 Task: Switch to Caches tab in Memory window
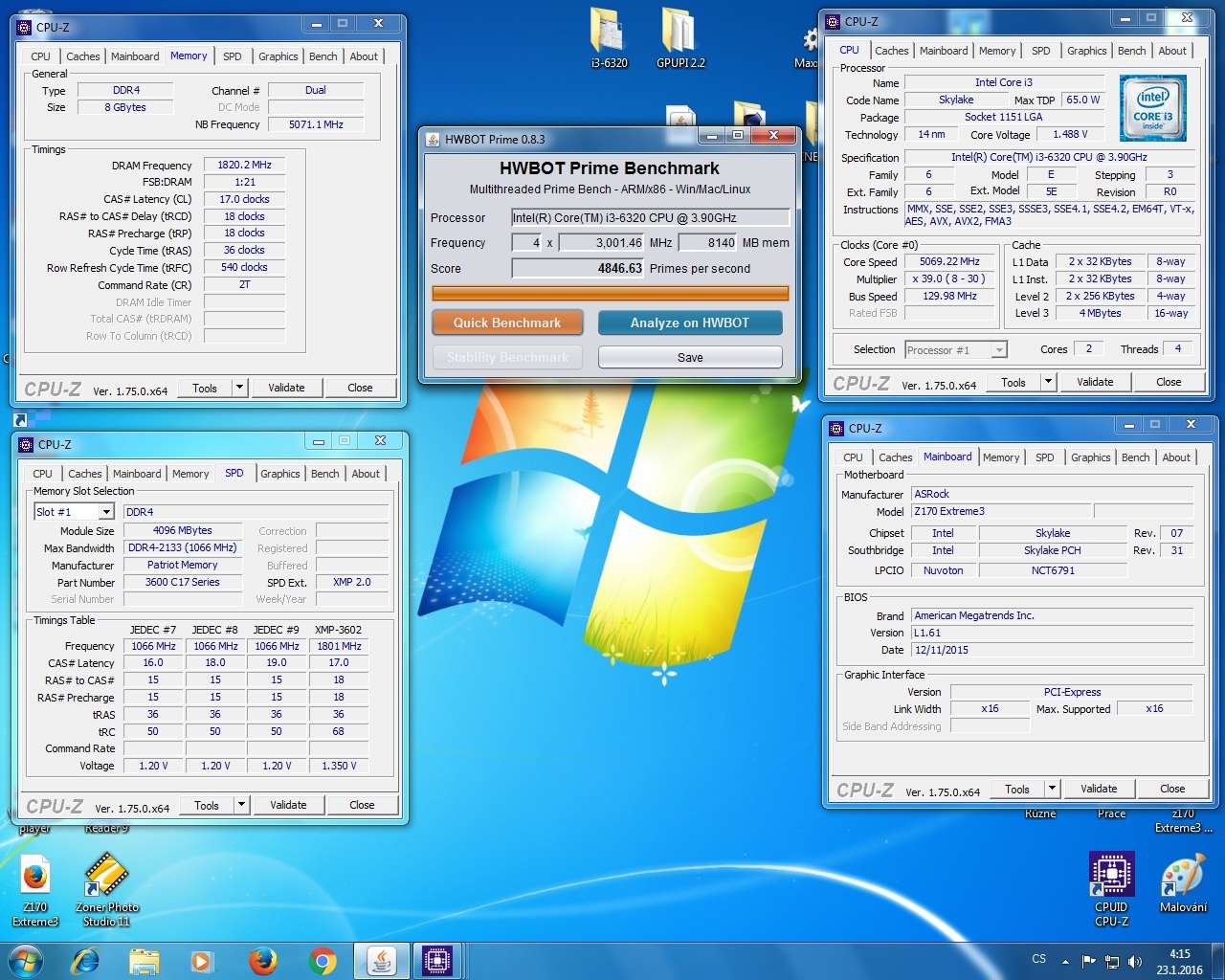coord(82,56)
